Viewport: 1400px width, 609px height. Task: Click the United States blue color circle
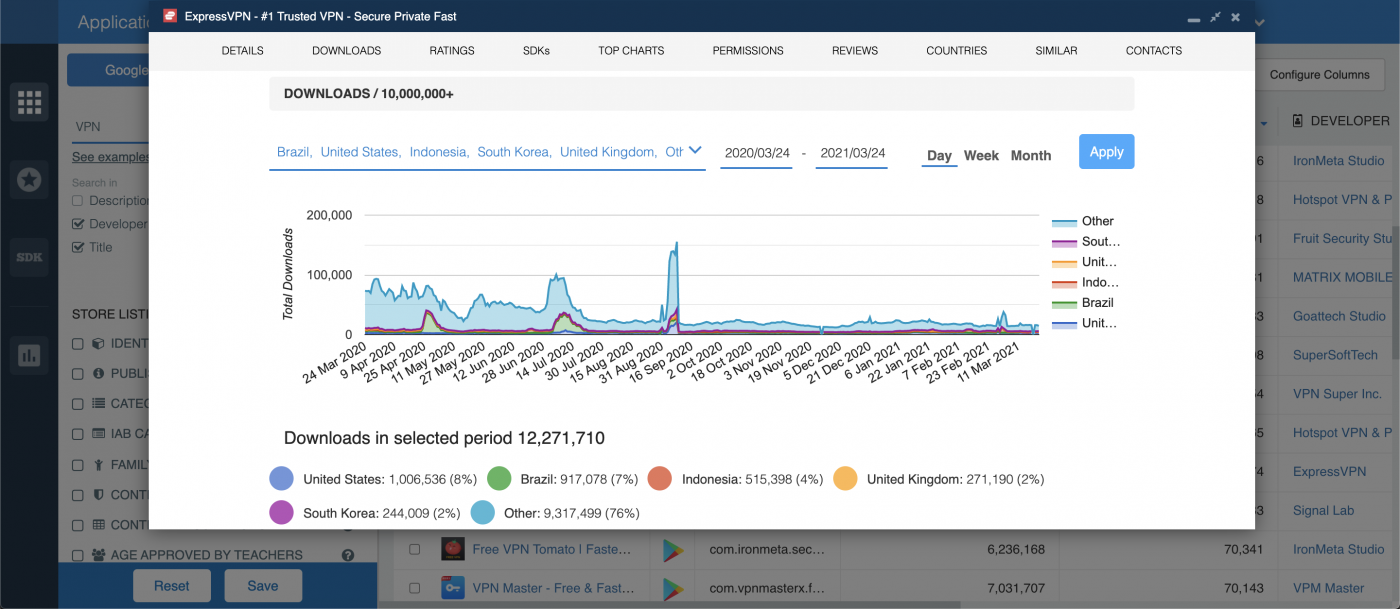tap(282, 479)
